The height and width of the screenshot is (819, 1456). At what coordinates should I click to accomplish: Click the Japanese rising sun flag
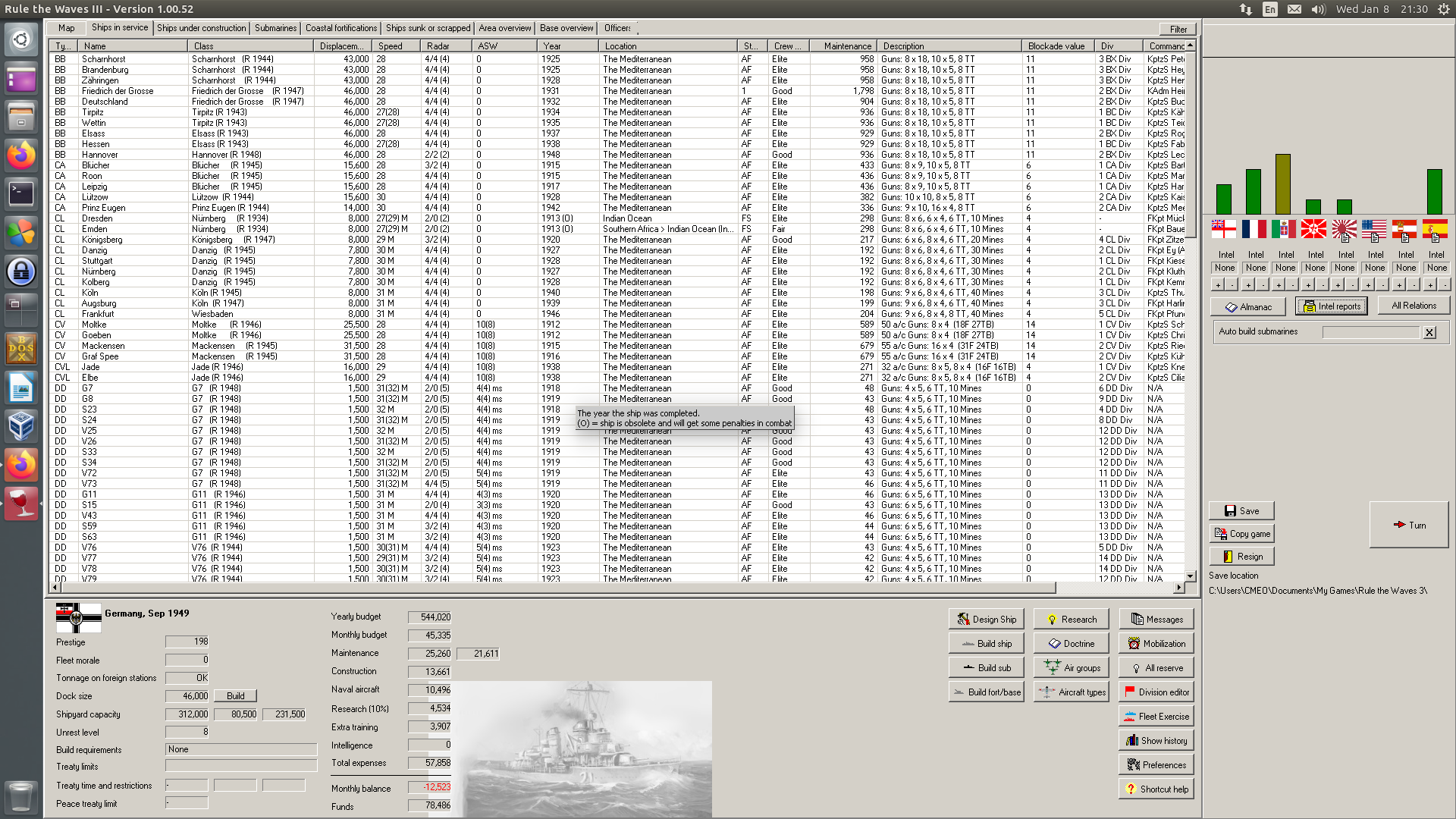point(1344,228)
